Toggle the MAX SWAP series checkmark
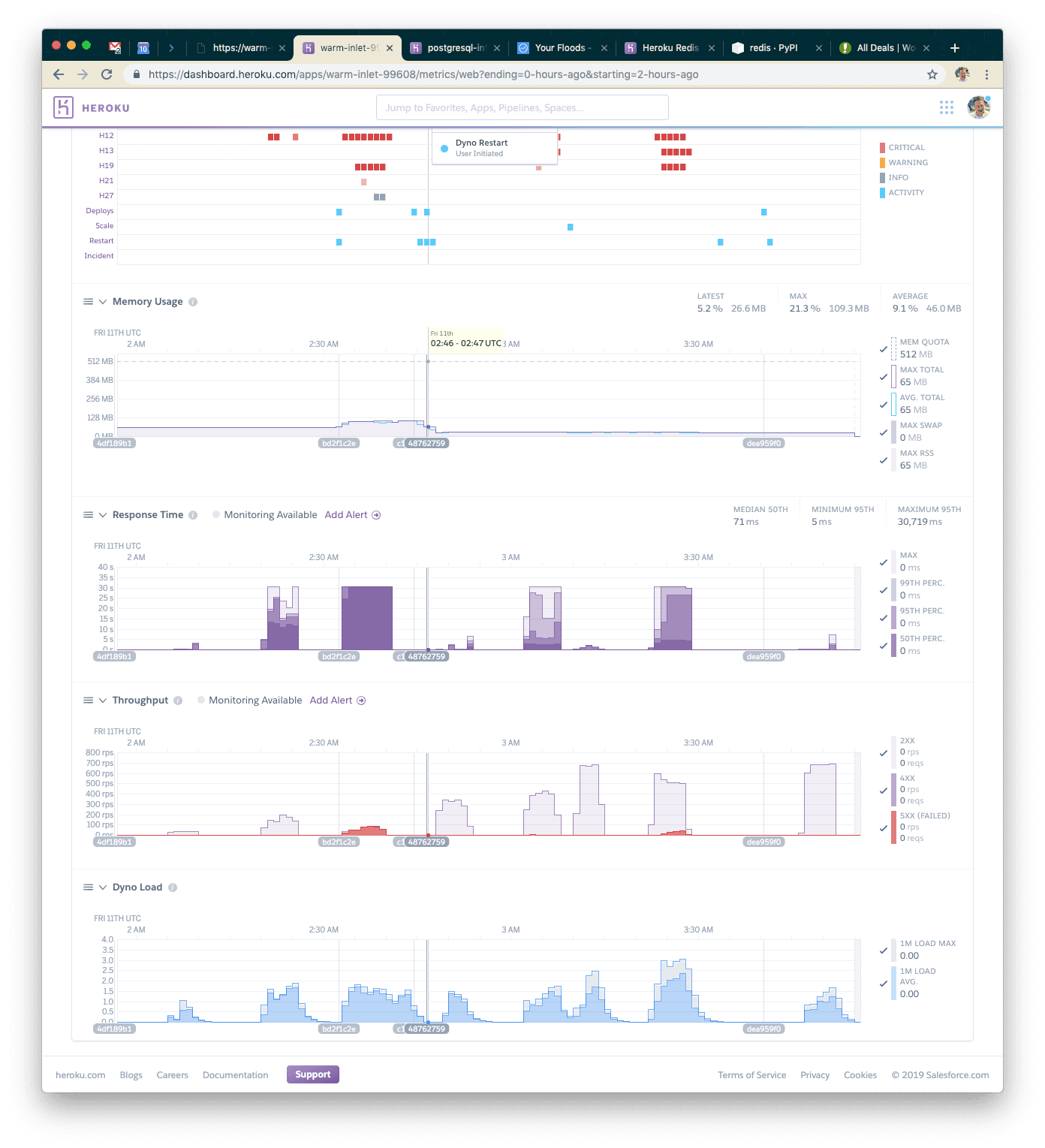This screenshot has width=1045, height=1148. click(x=884, y=432)
